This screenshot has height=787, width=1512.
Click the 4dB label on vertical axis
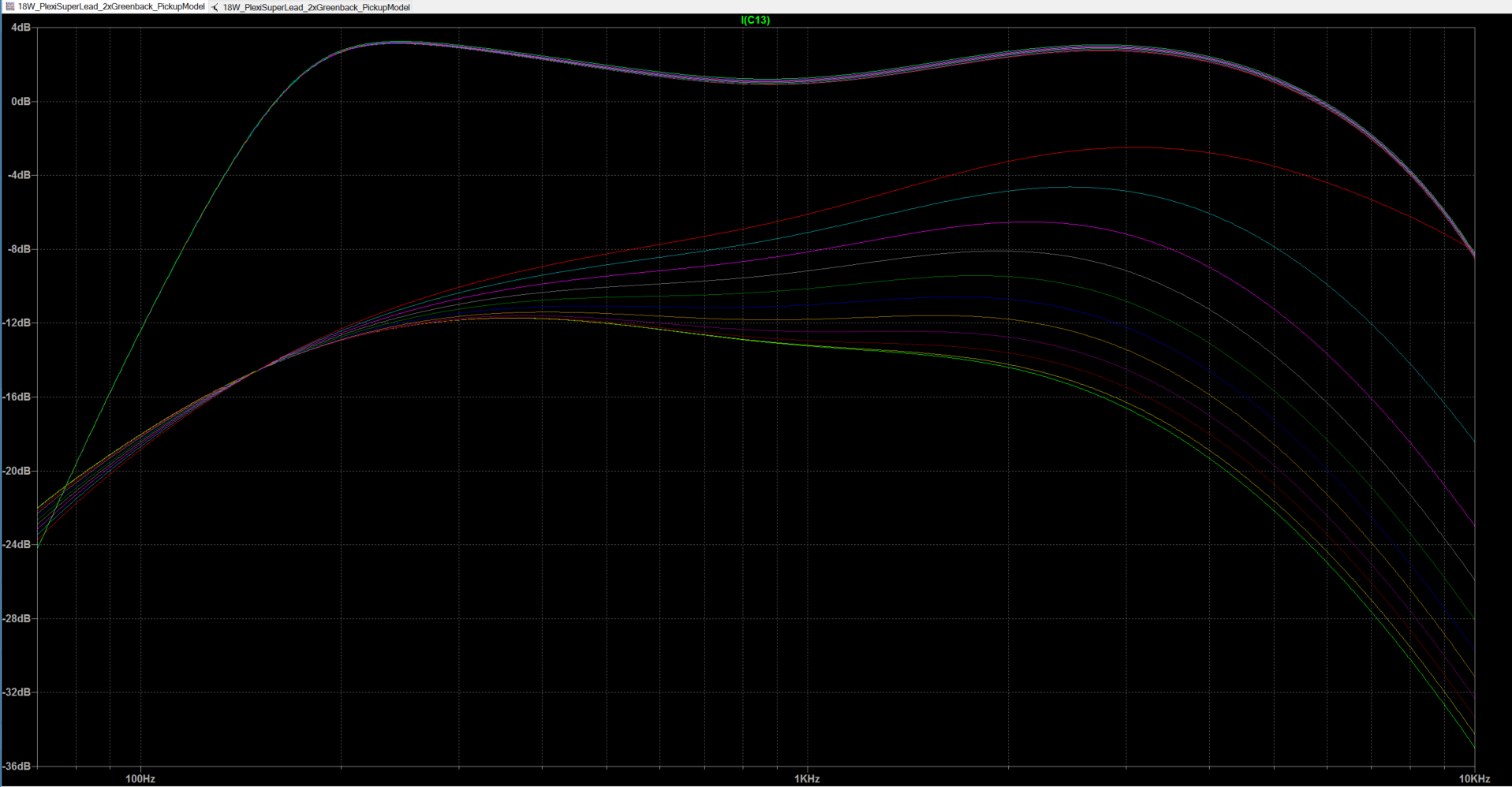tap(21, 28)
